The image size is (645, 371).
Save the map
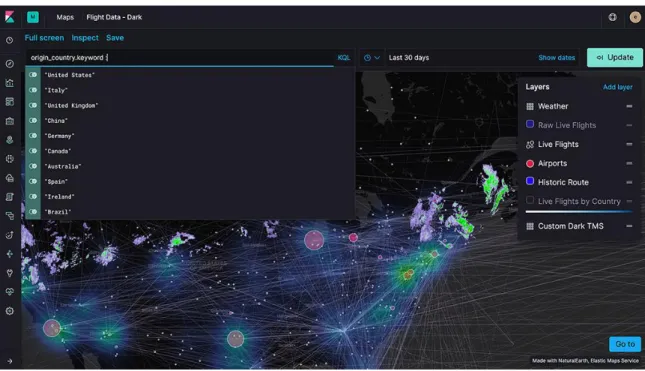(115, 38)
